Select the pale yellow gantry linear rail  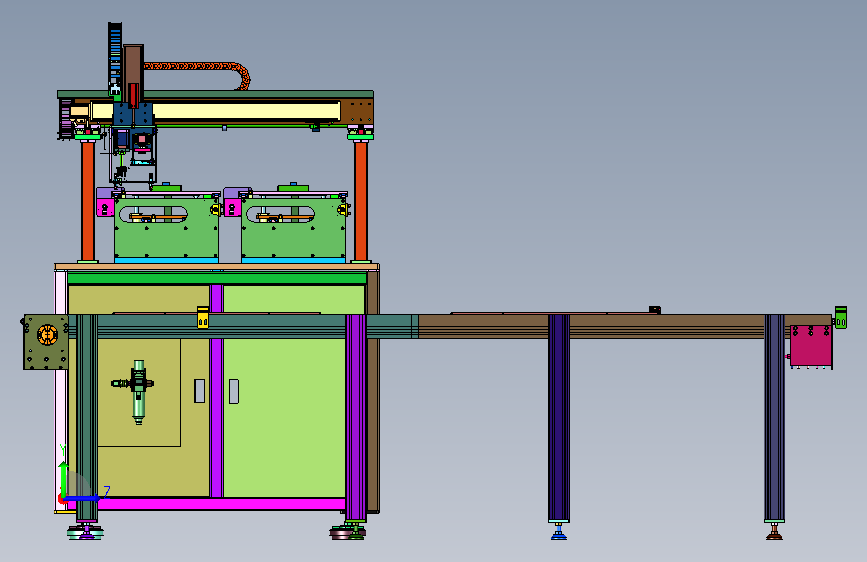click(x=216, y=111)
